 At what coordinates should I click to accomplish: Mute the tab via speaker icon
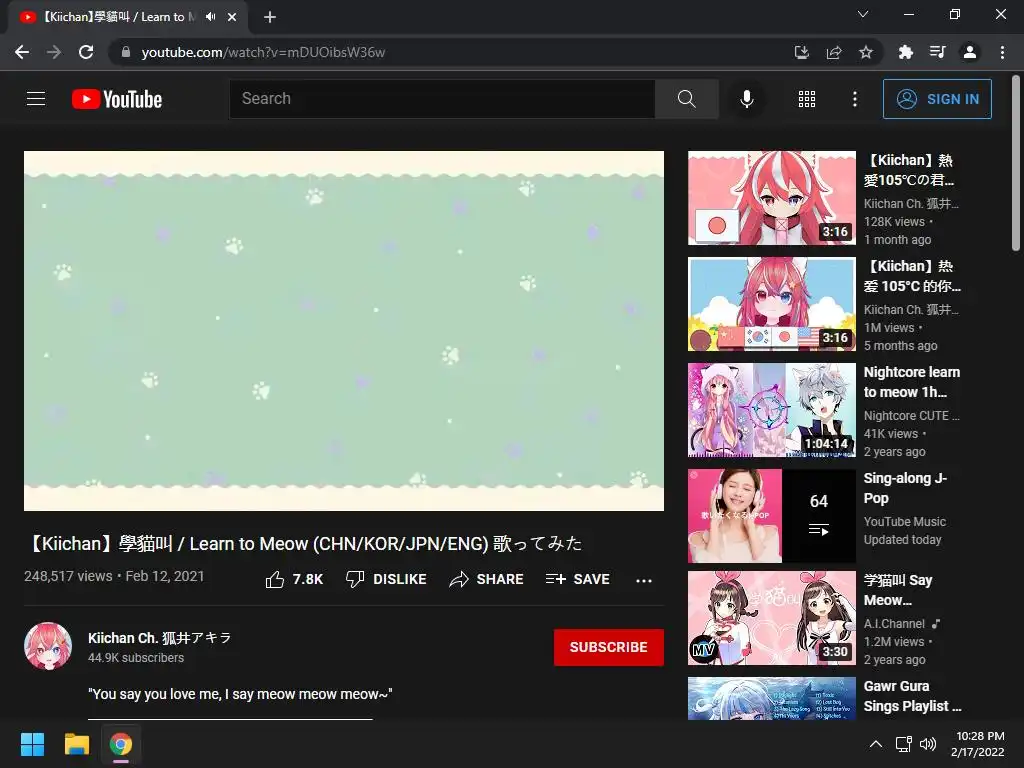coord(210,17)
